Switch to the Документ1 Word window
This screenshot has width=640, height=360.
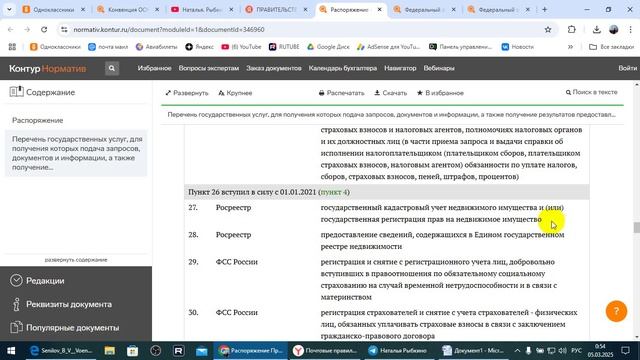474,351
